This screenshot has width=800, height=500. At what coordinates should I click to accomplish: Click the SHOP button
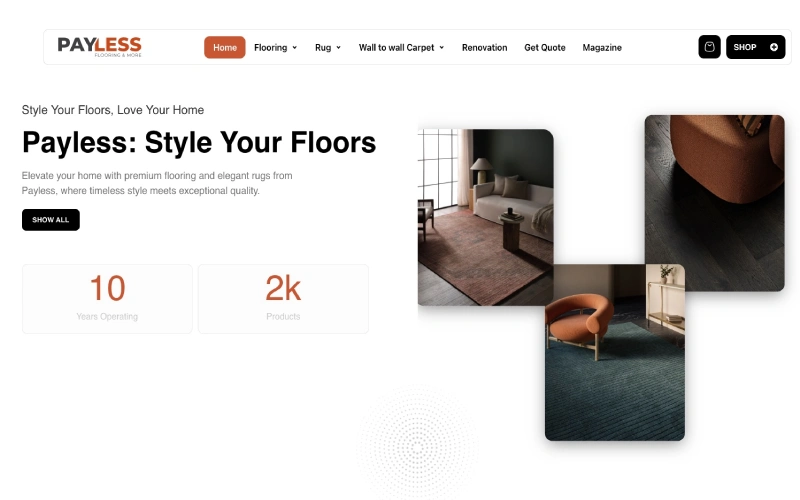755,47
